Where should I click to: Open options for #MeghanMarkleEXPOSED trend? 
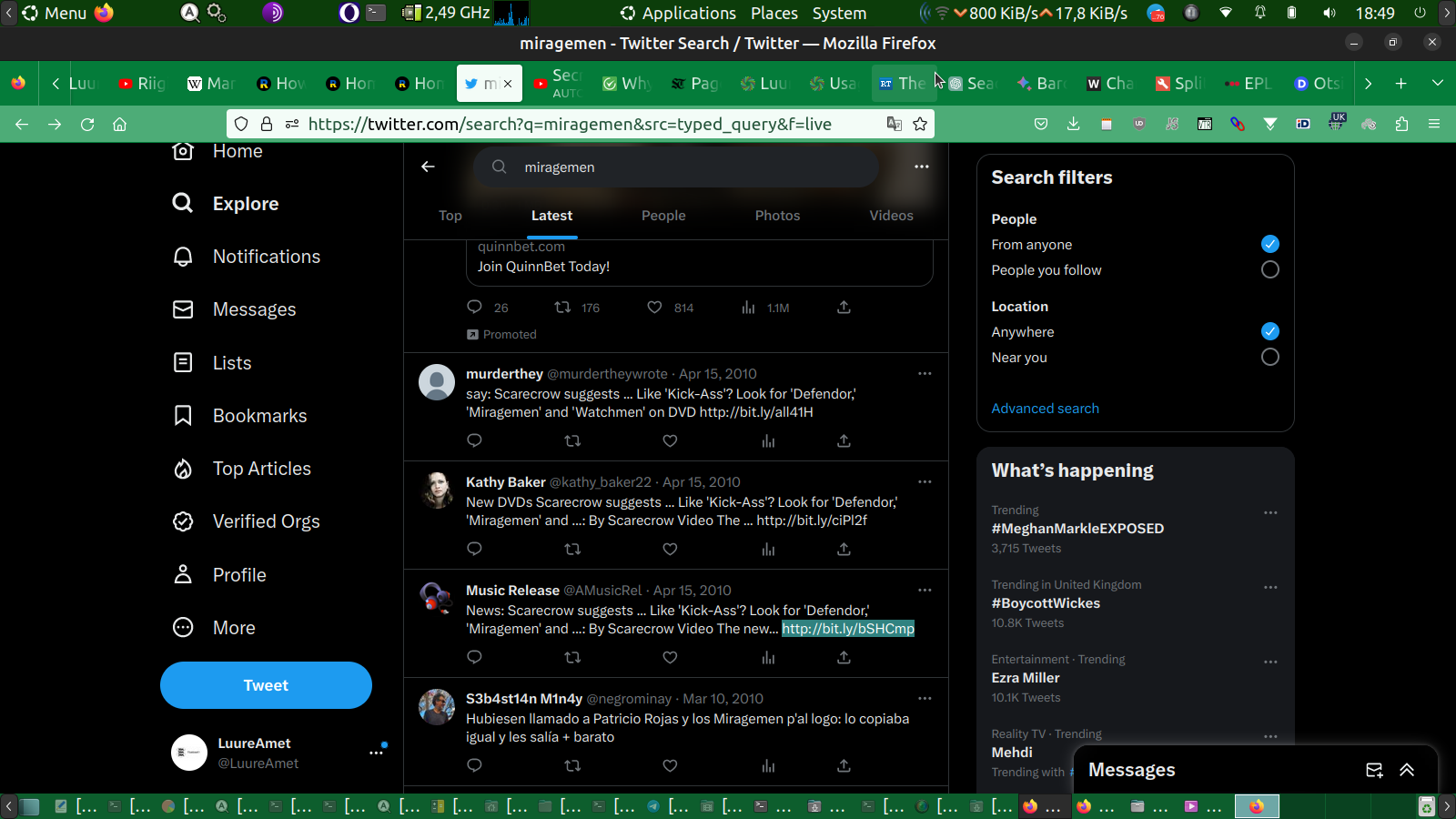coord(1270,512)
